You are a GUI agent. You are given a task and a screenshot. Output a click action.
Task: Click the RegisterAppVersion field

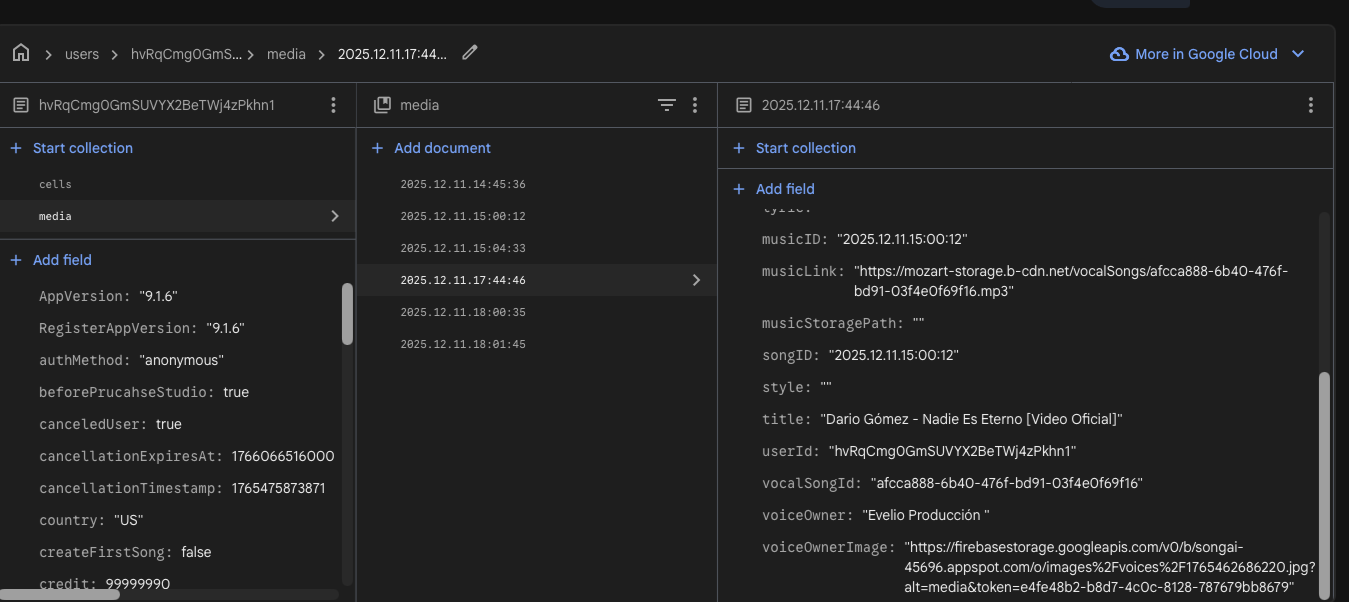click(142, 328)
